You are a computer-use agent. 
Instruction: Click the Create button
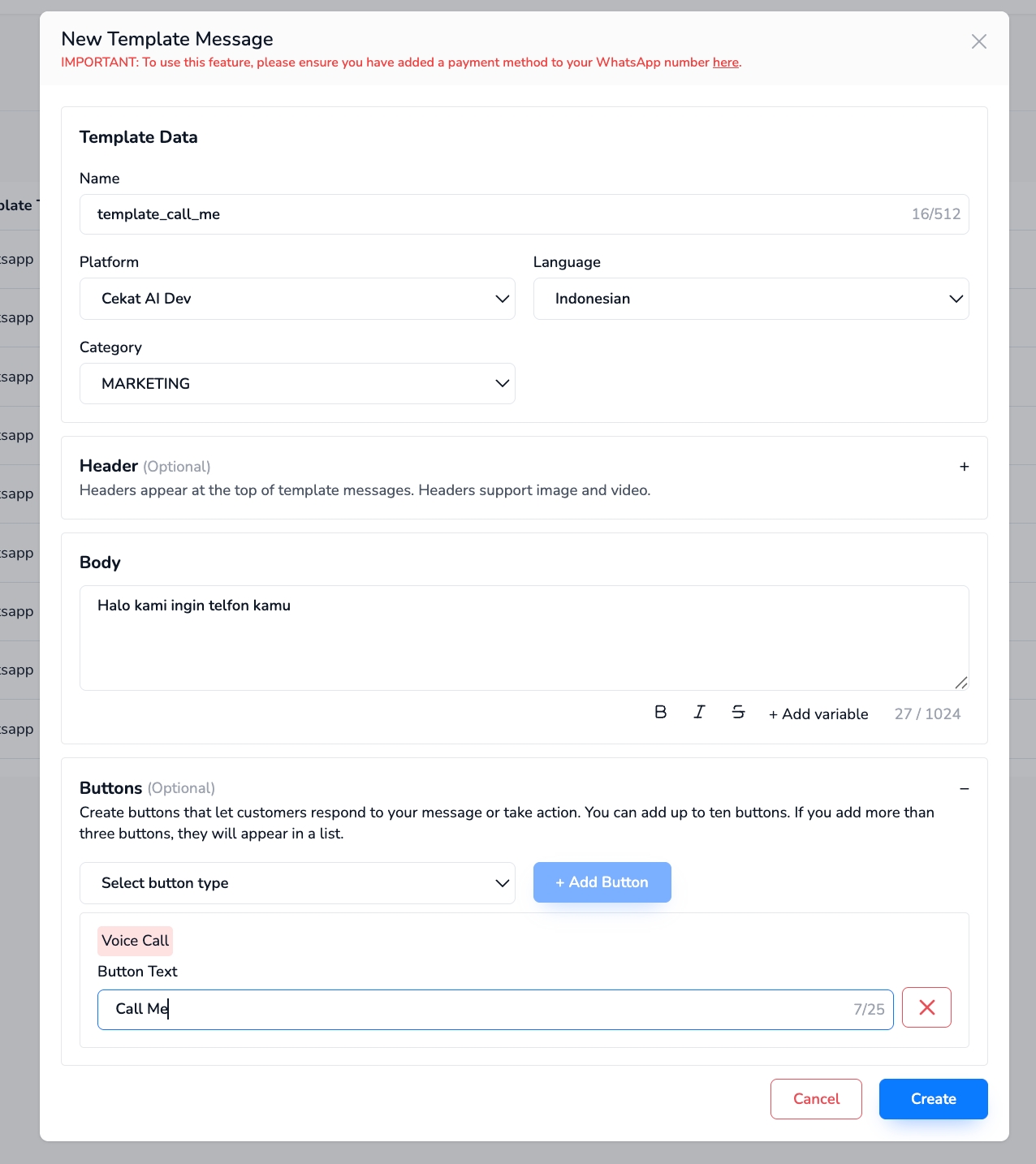click(x=933, y=1099)
